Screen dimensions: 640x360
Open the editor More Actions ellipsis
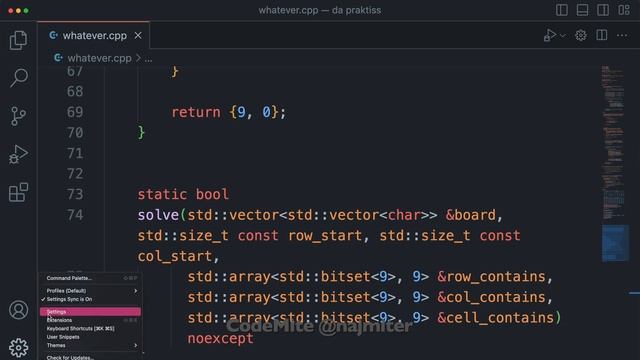click(x=622, y=36)
